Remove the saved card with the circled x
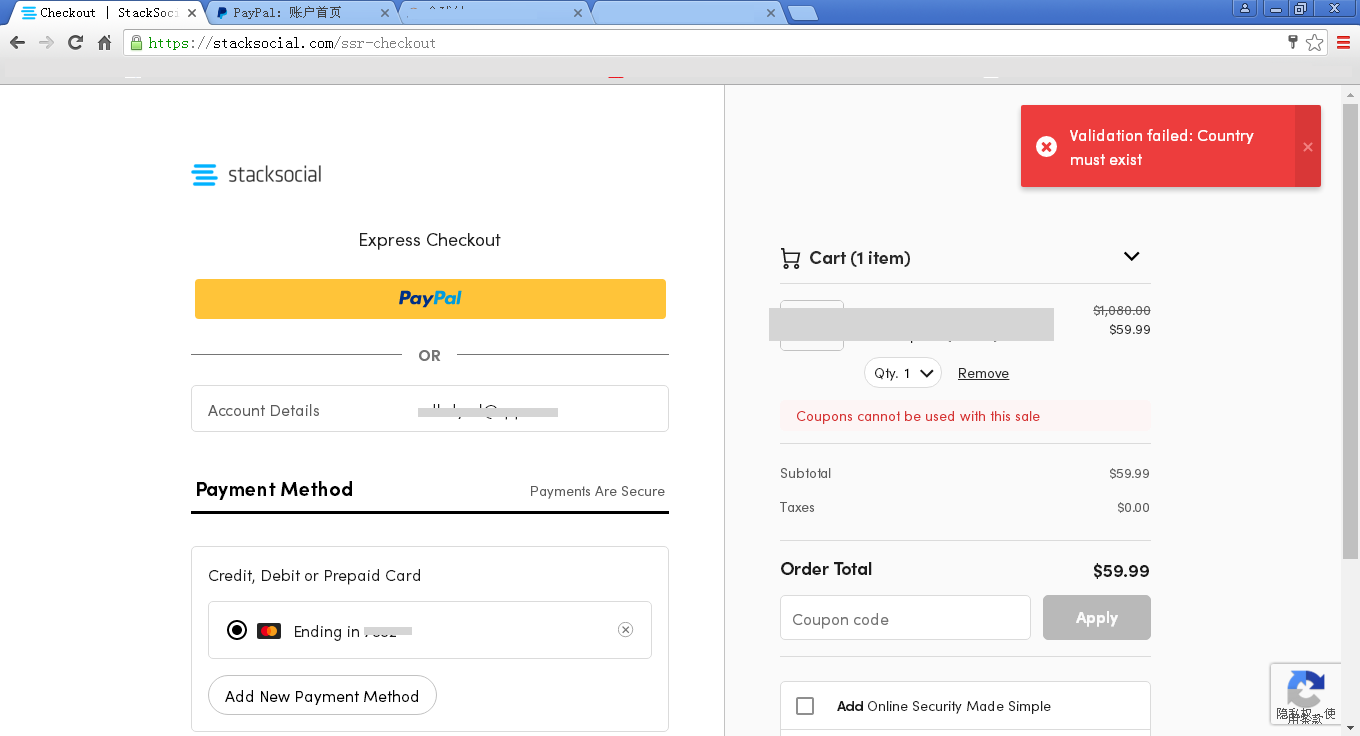Image resolution: width=1360 pixels, height=736 pixels. [x=626, y=629]
